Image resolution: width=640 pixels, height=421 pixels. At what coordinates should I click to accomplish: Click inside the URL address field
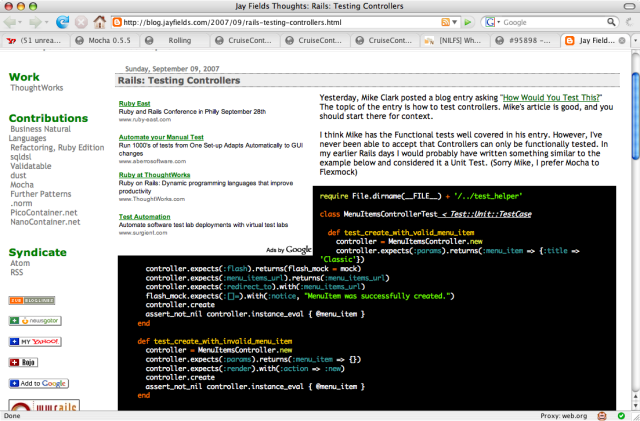[x=280, y=21]
